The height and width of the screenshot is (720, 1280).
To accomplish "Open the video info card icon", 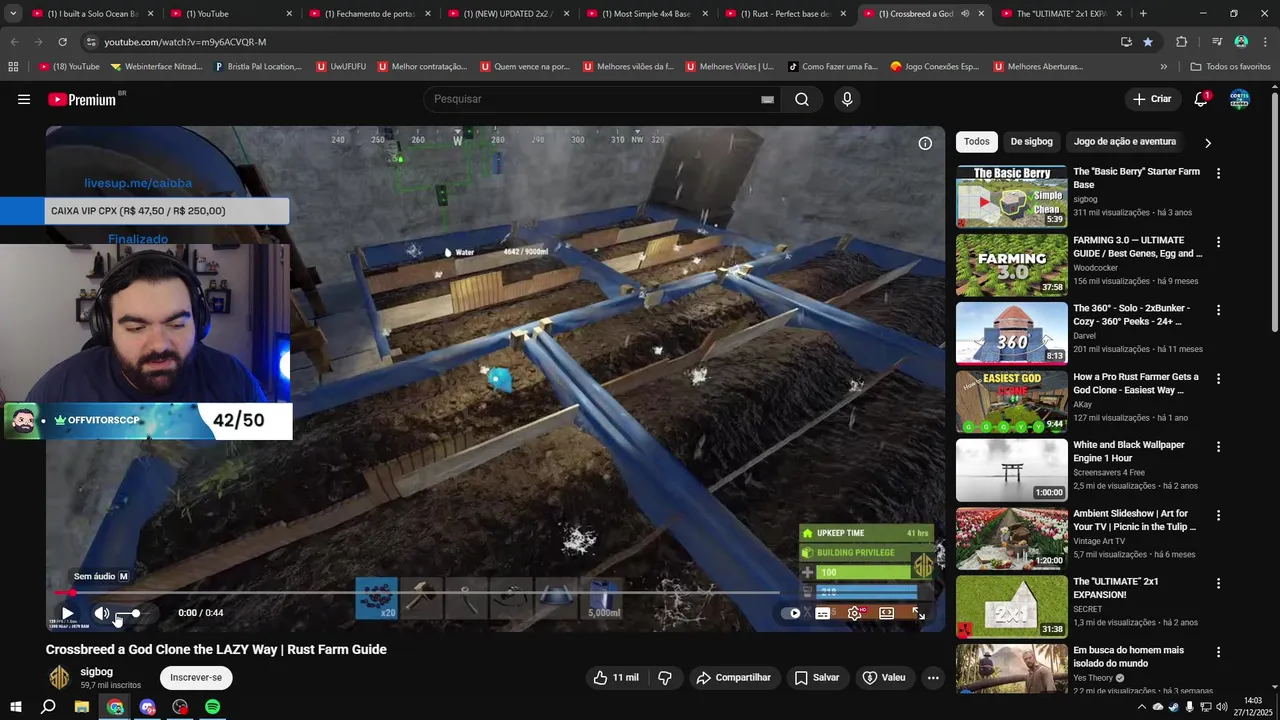I will 925,143.
